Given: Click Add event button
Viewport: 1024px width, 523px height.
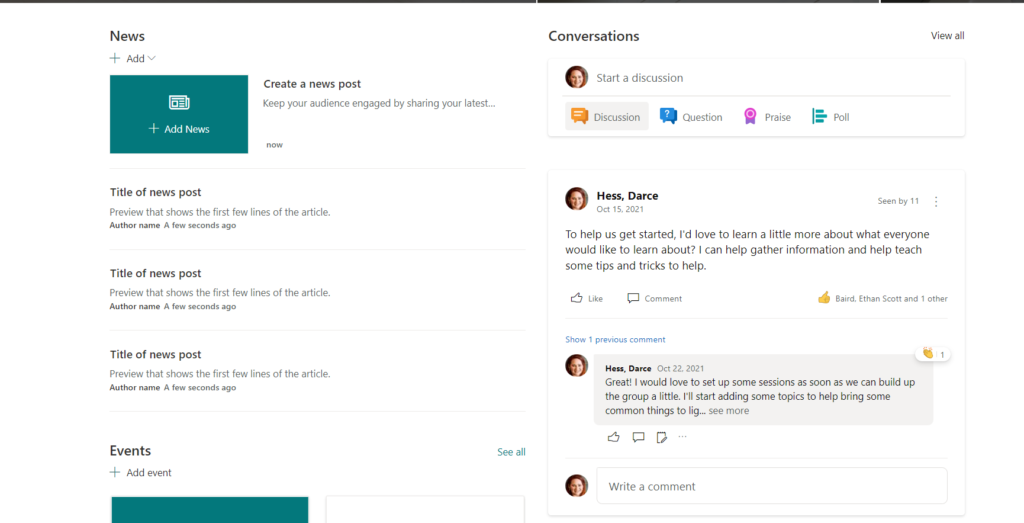Looking at the screenshot, I should click(140, 473).
